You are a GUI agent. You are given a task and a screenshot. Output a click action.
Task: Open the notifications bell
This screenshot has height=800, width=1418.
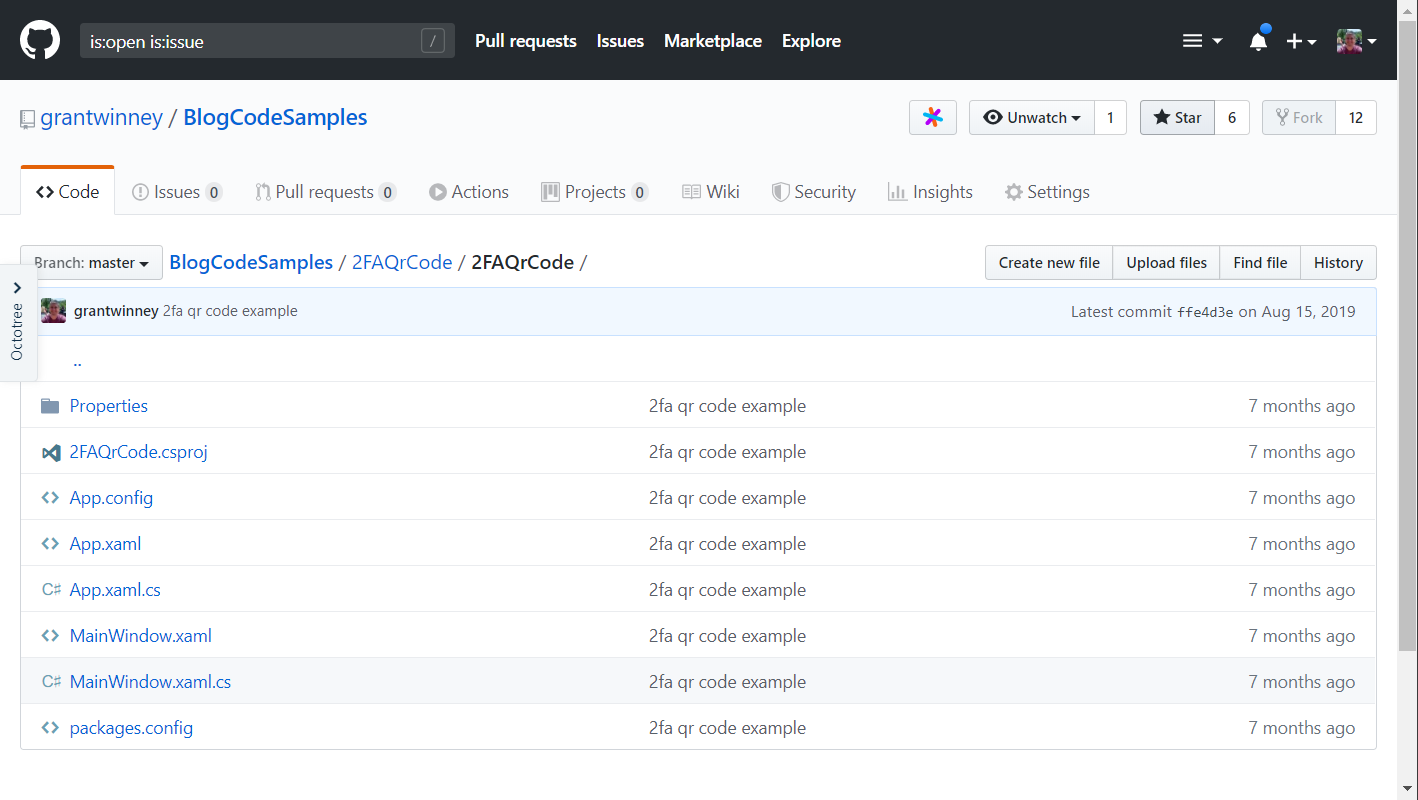click(x=1258, y=41)
